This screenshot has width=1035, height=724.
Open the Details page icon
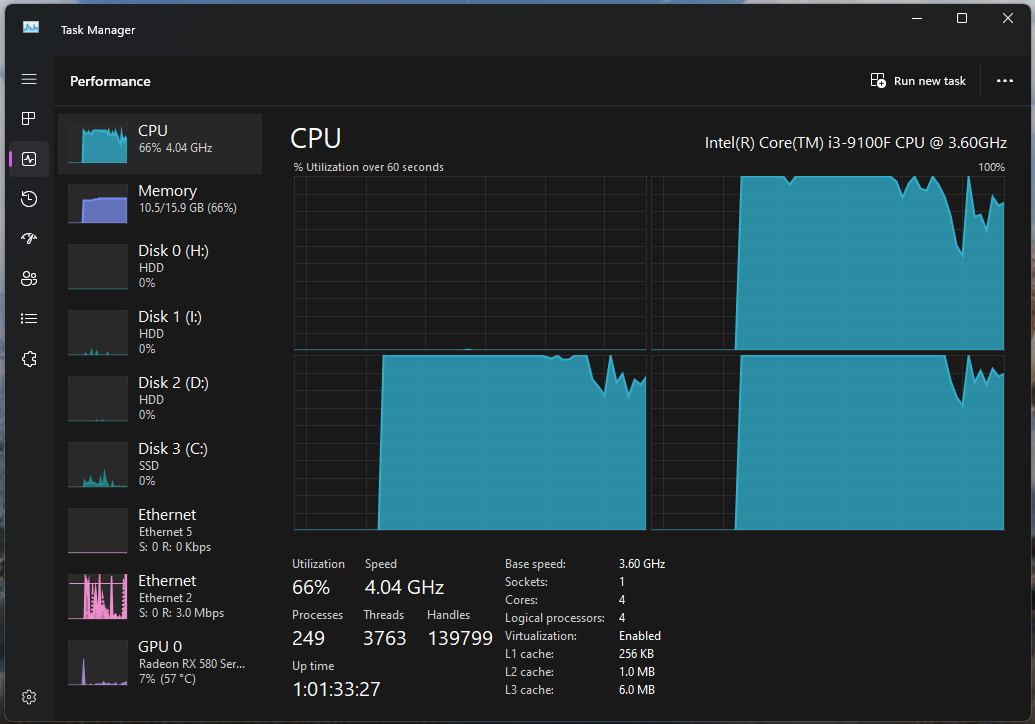pos(29,319)
